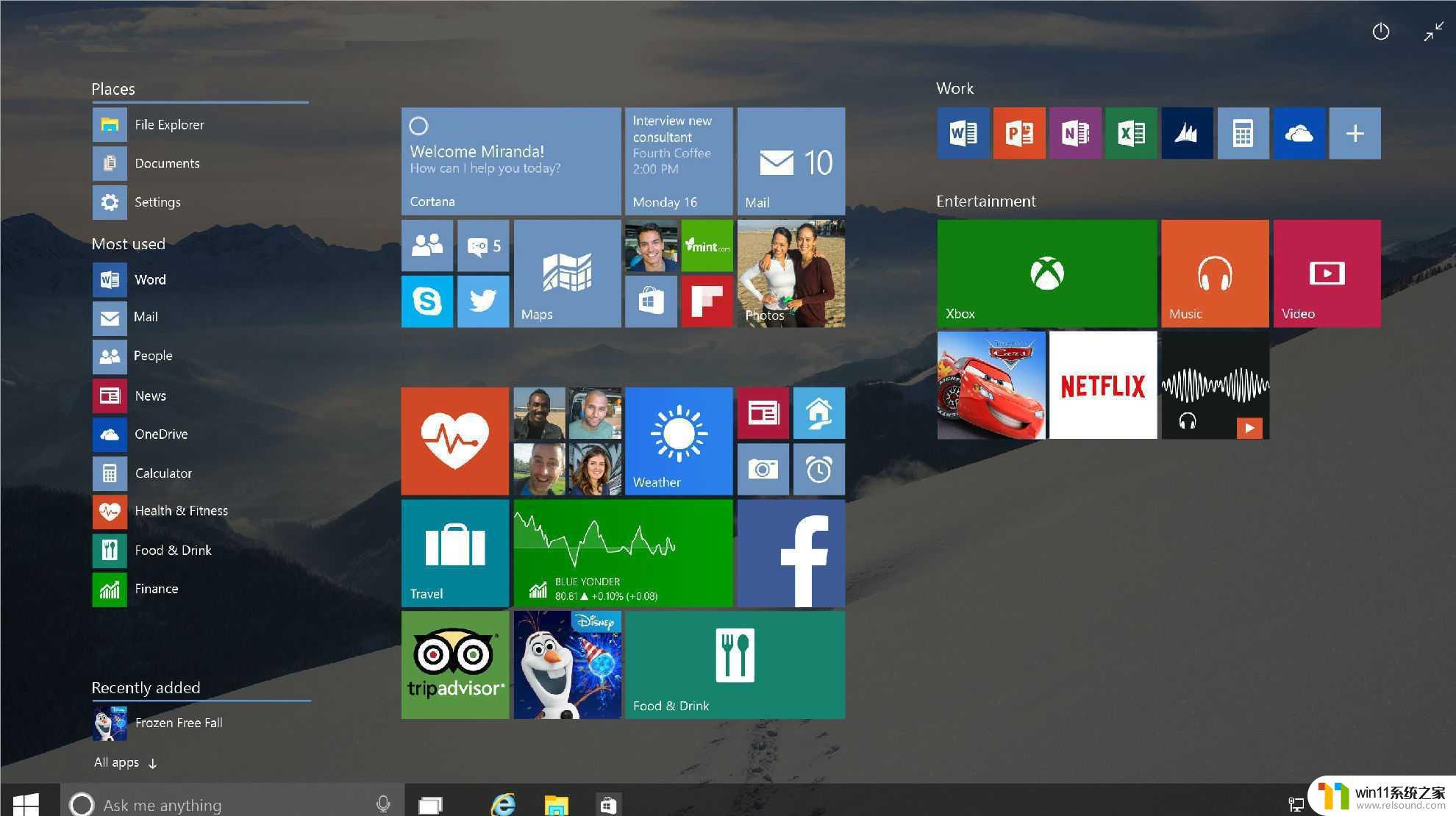The width and height of the screenshot is (1456, 816).
Task: Launch Internet Explorer from taskbar
Action: (x=503, y=805)
